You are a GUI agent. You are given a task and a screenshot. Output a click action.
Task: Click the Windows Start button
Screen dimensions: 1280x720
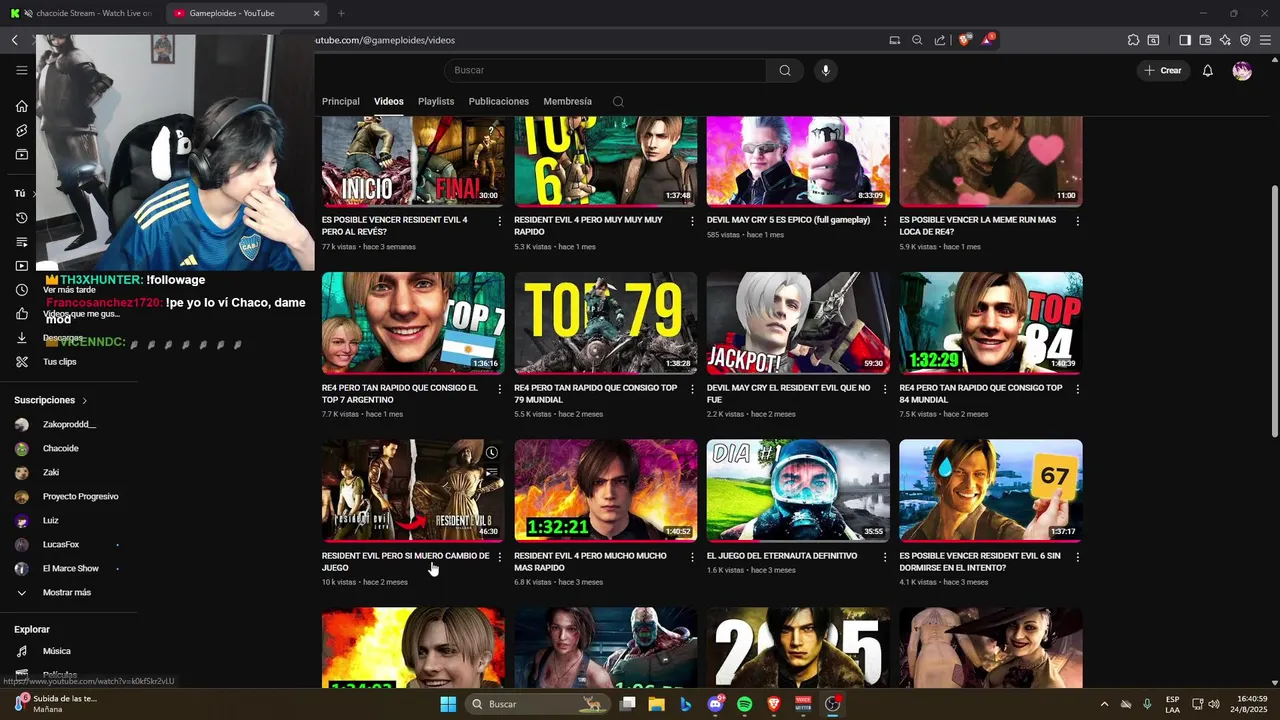click(x=448, y=704)
